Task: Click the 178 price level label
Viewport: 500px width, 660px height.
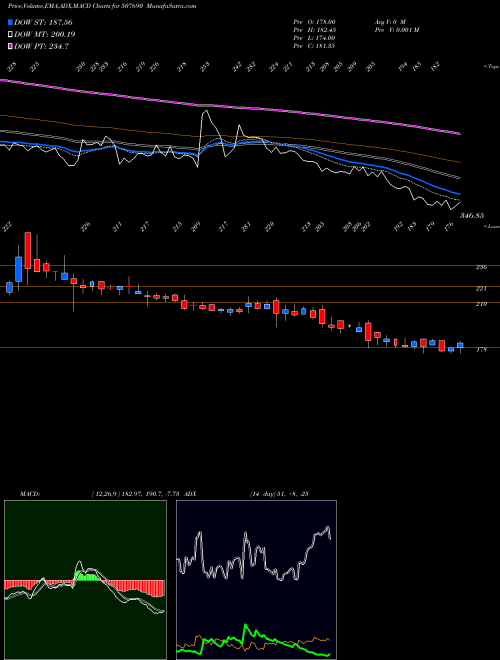Action: point(481,349)
